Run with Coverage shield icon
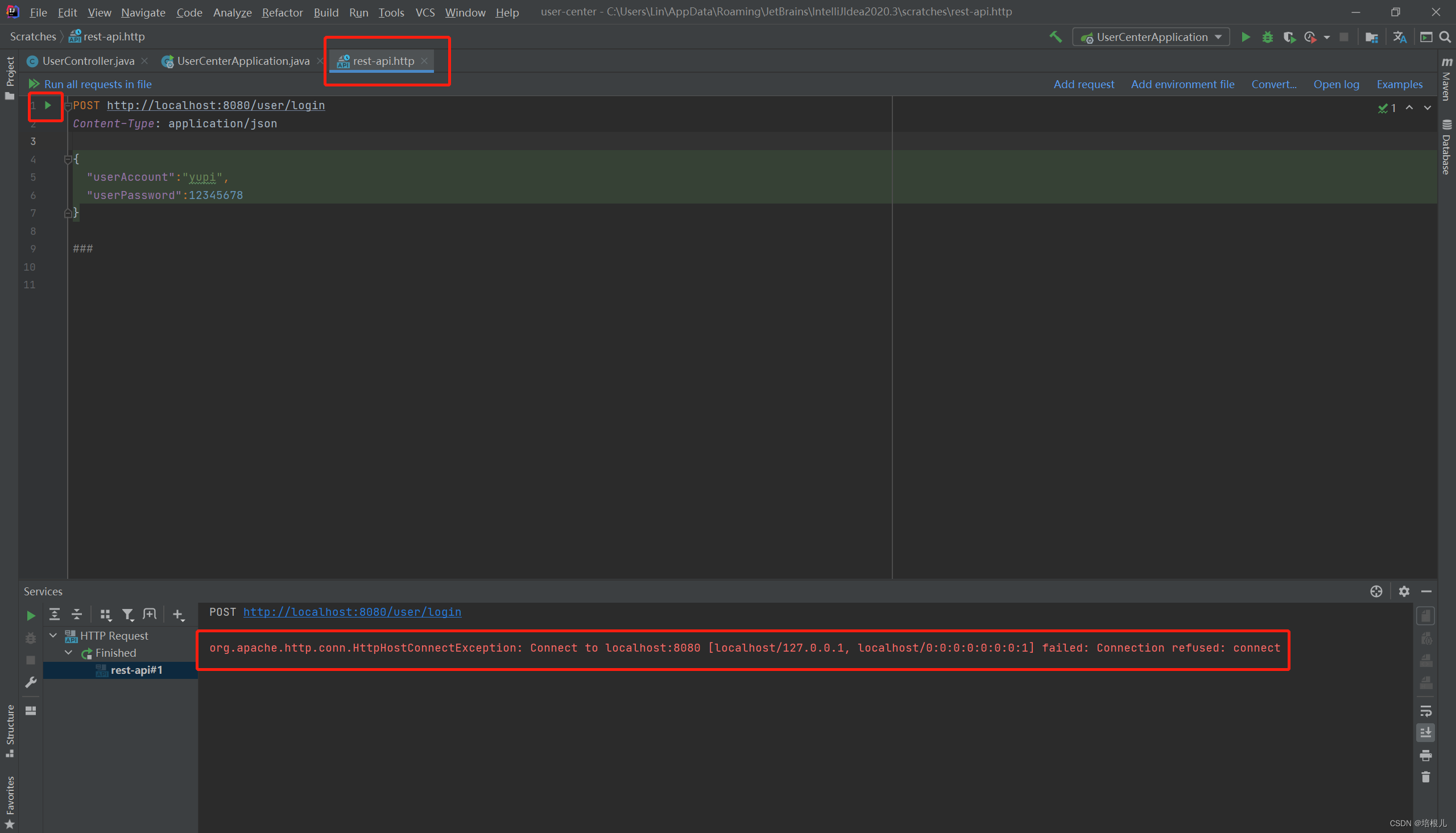 1289,37
